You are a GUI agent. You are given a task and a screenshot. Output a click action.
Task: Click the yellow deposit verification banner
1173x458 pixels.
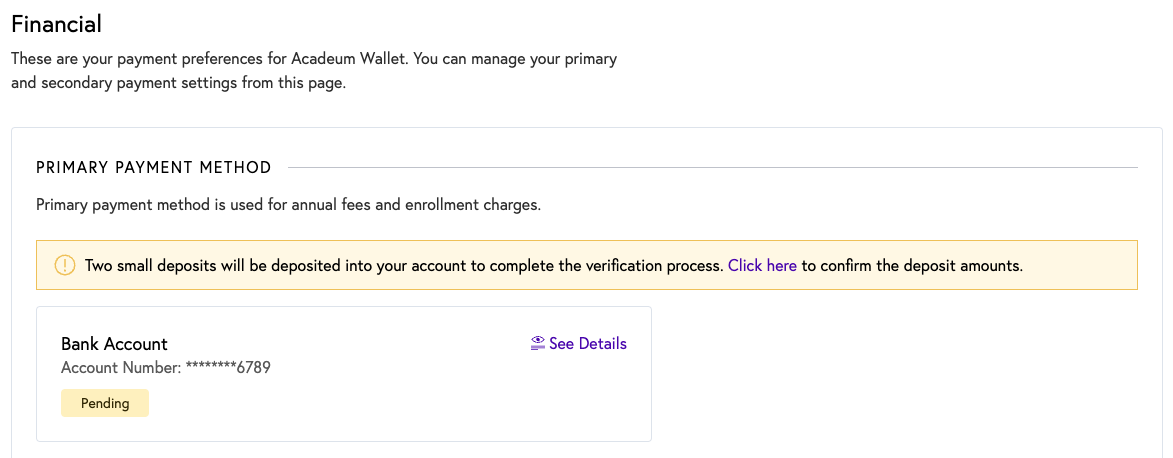click(586, 265)
